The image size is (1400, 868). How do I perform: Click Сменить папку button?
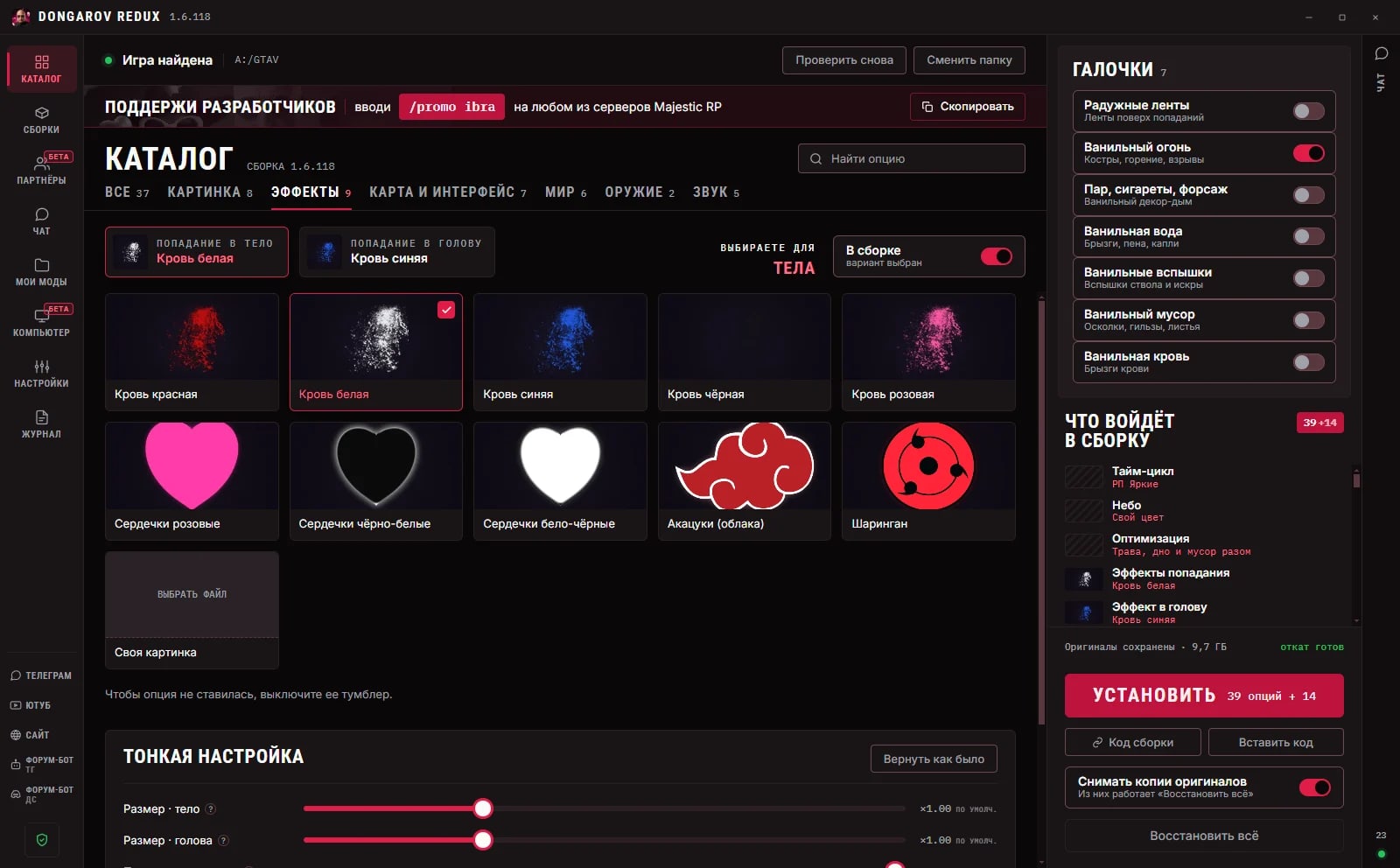[x=969, y=60]
